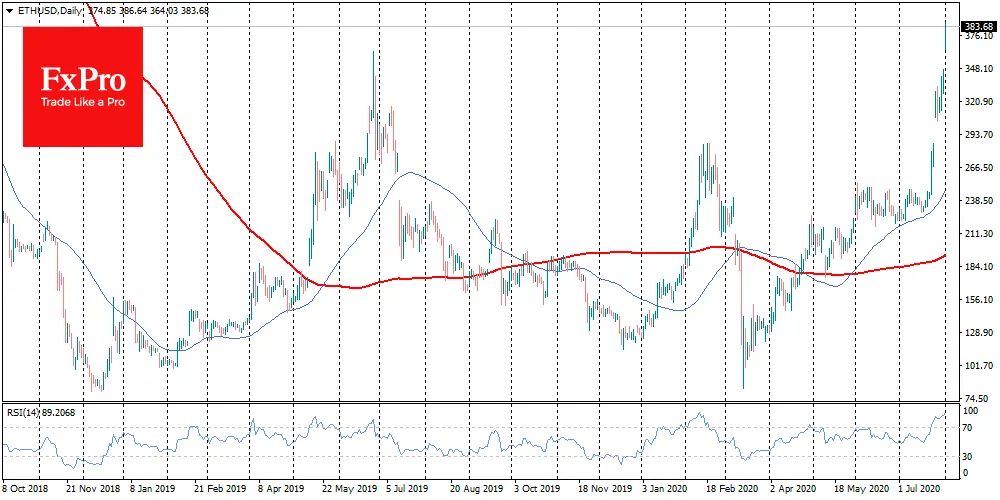The height and width of the screenshot is (500, 1000).
Task: Click the 383.68 current price tag
Action: [977, 26]
